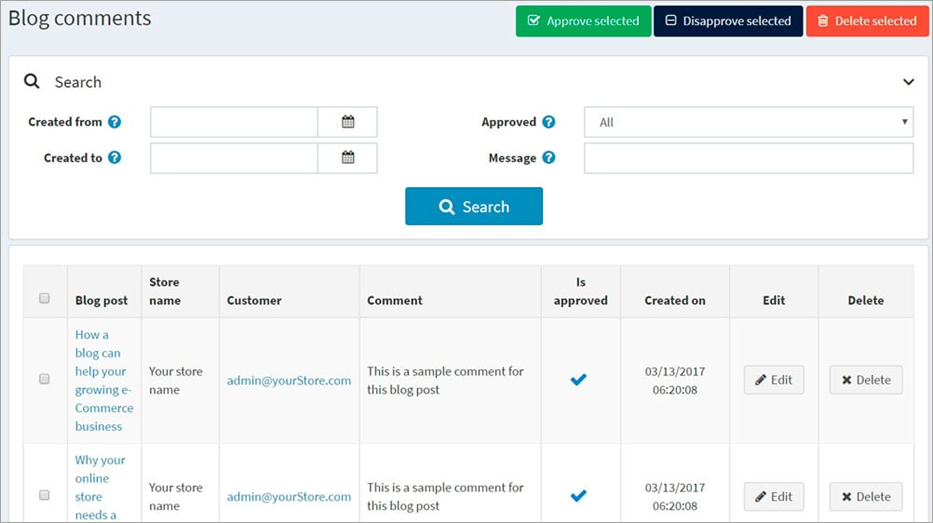This screenshot has width=933, height=523.
Task: Open the Approved filter dropdown
Action: tap(748, 122)
